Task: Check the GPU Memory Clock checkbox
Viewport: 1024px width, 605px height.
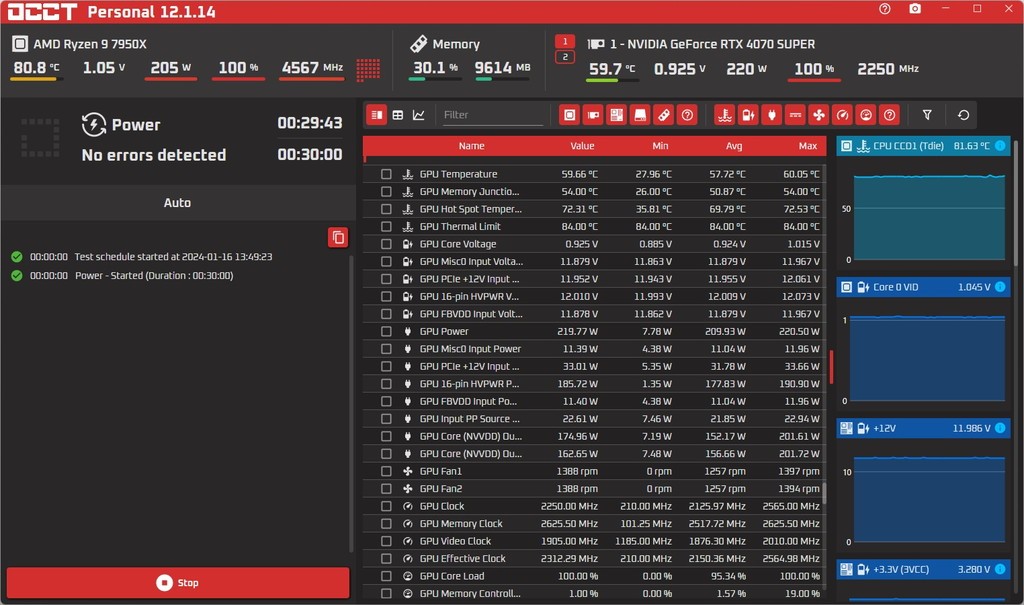Action: pos(386,523)
